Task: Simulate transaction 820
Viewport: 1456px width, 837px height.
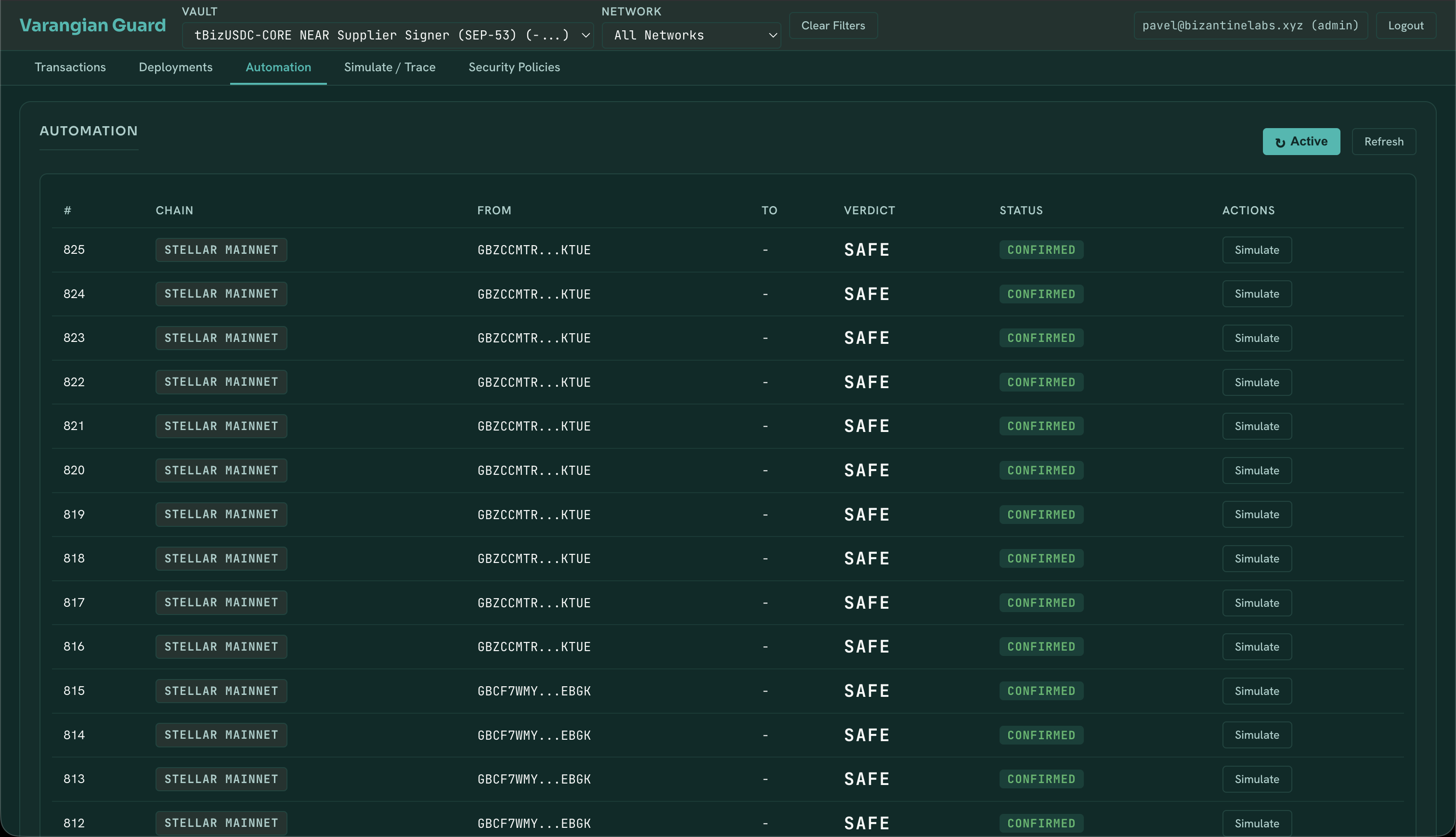Action: [x=1257, y=470]
